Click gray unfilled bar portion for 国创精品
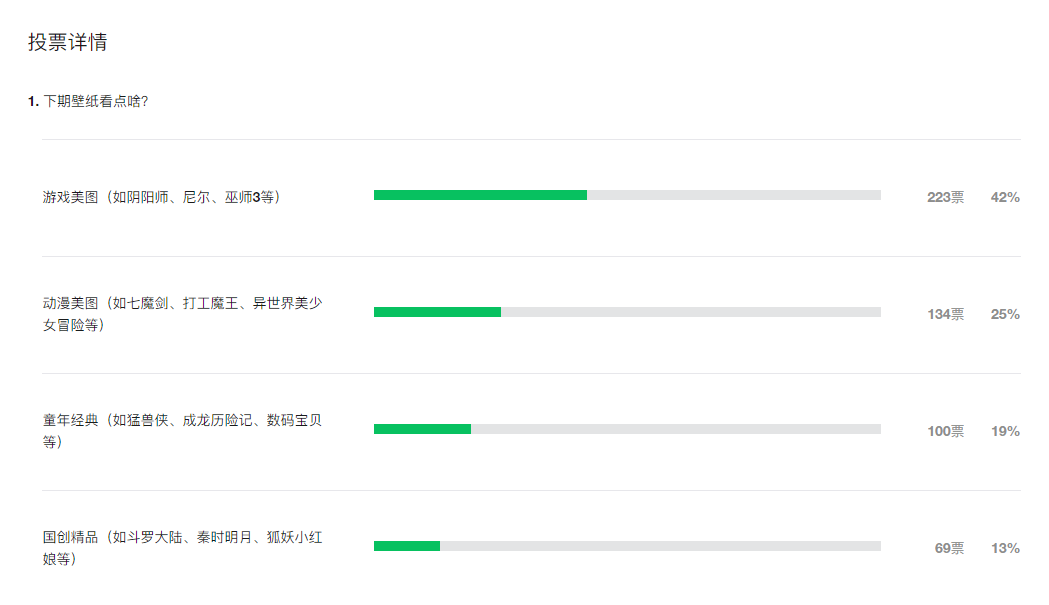The image size is (1049, 605). coord(660,546)
